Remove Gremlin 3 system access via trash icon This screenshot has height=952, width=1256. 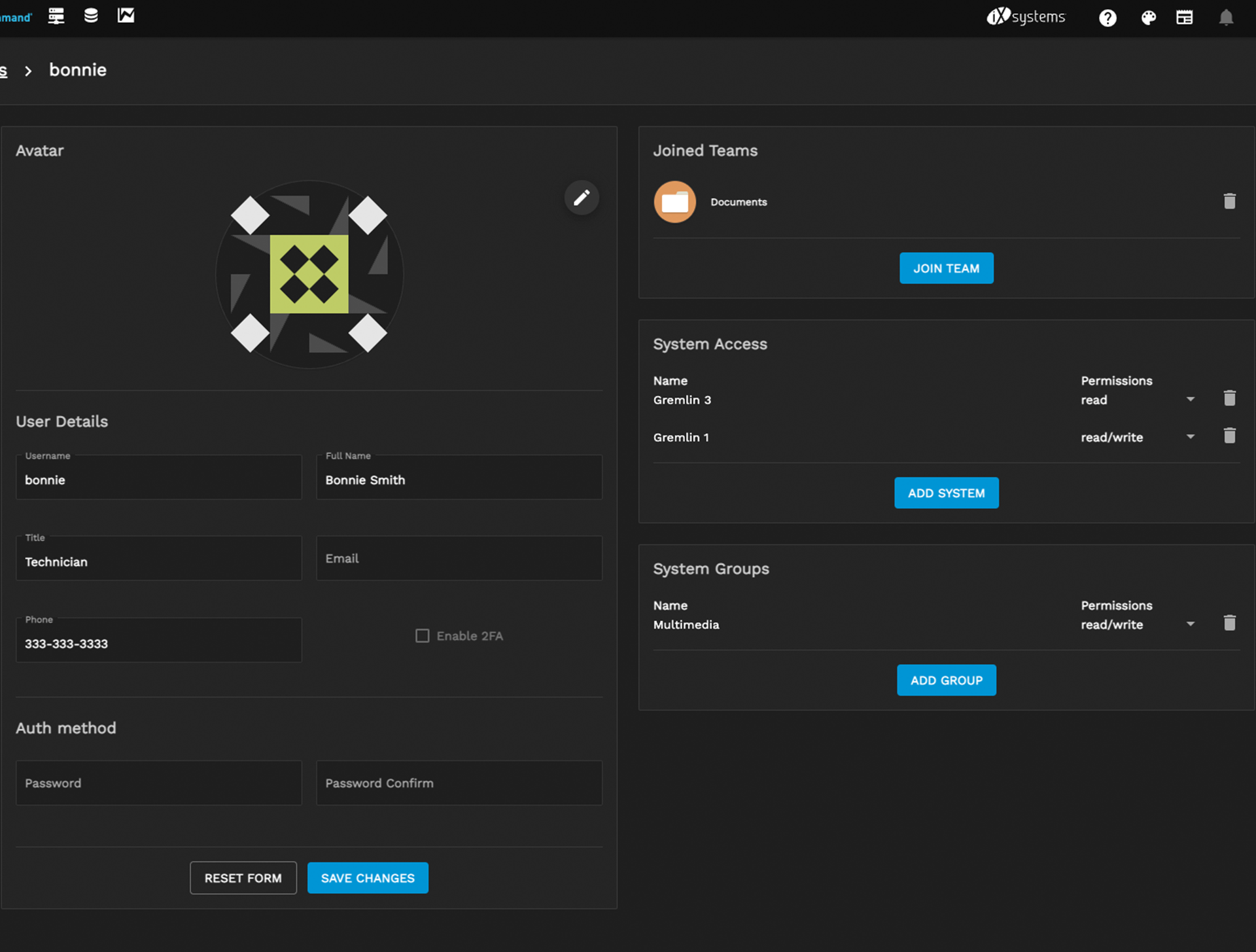click(1229, 398)
